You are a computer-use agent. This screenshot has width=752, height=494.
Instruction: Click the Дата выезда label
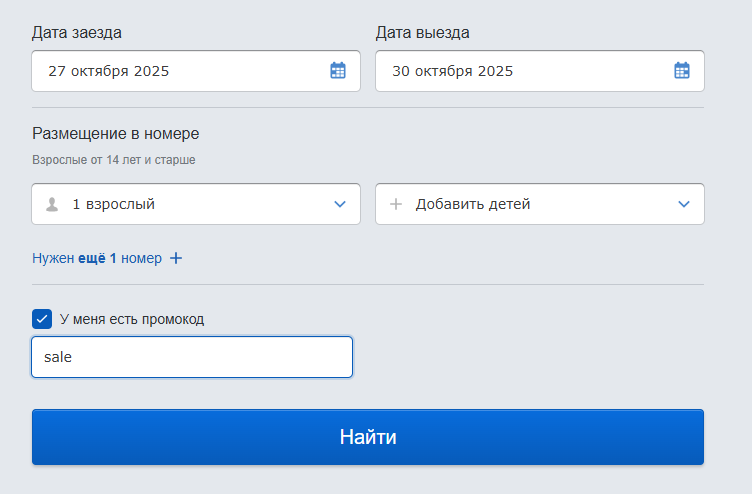pos(422,32)
